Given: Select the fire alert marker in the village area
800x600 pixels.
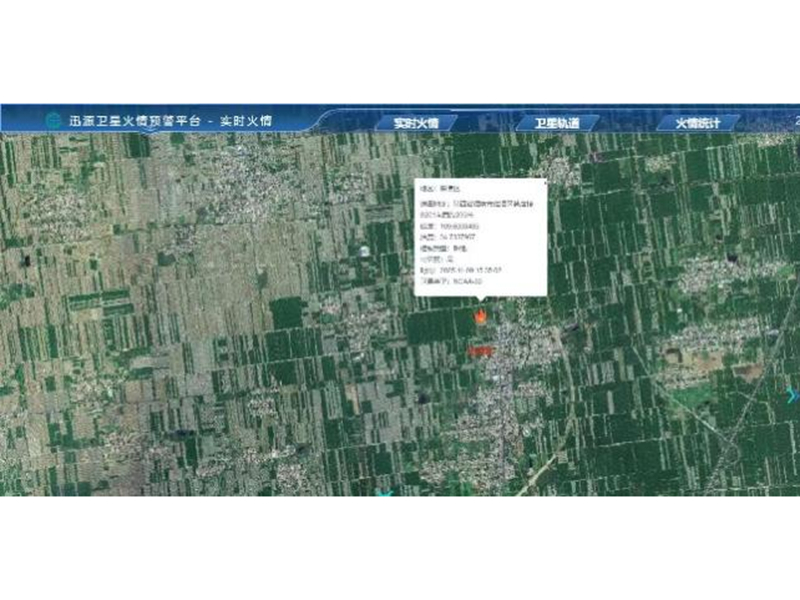Looking at the screenshot, I should (481, 318).
